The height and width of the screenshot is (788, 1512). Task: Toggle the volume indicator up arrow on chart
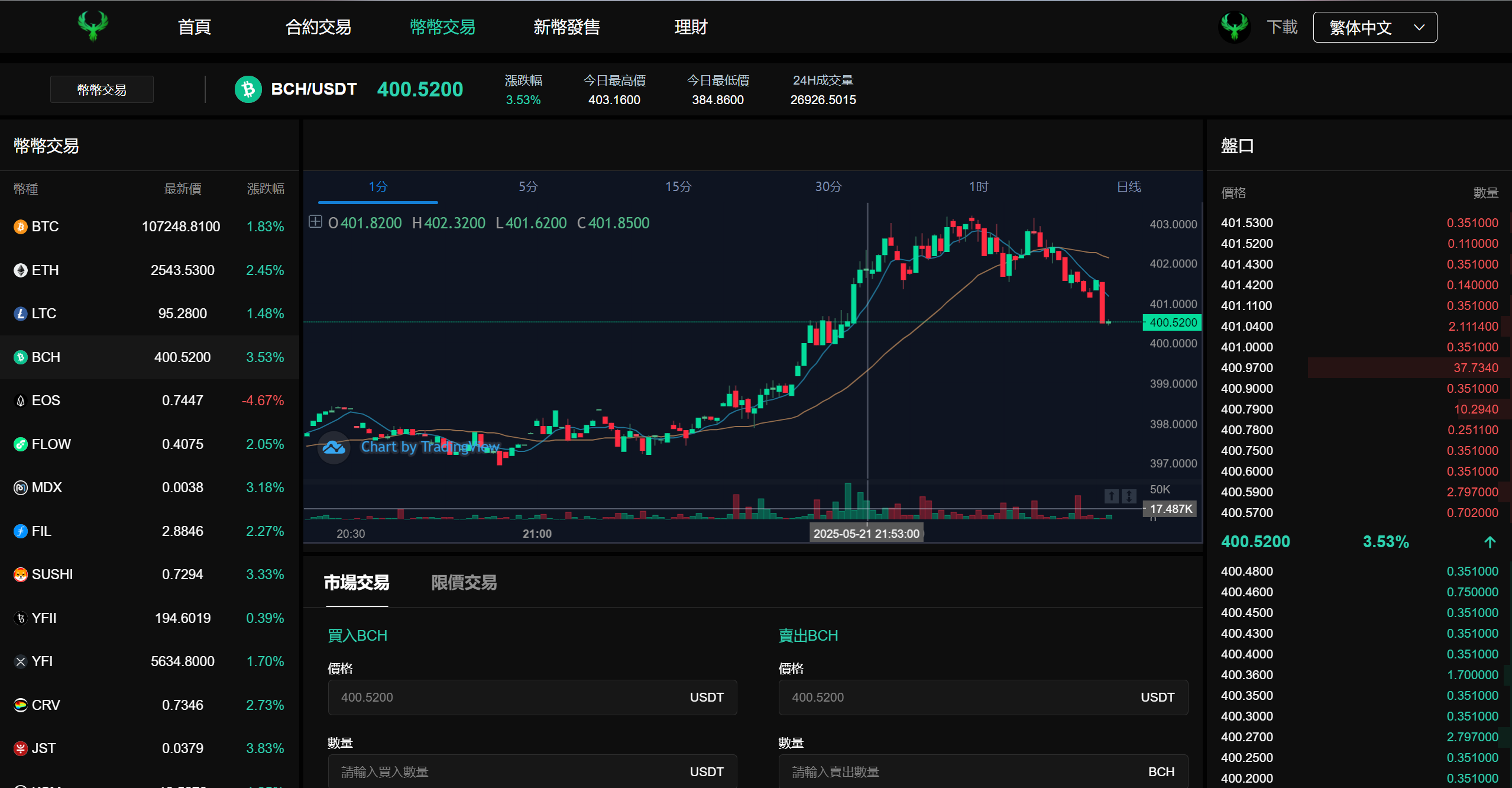point(1110,497)
